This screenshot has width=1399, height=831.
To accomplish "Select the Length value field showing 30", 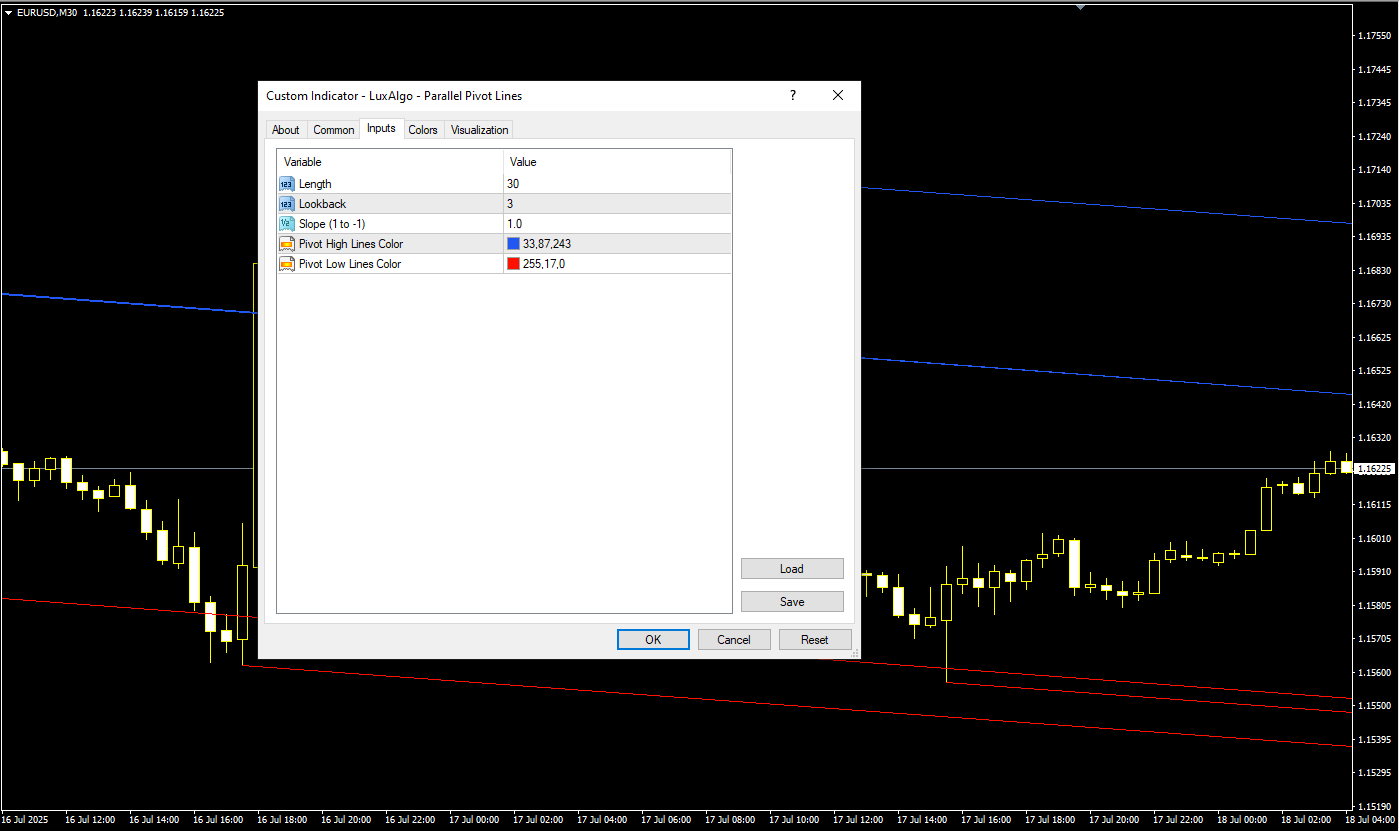I will (x=617, y=184).
